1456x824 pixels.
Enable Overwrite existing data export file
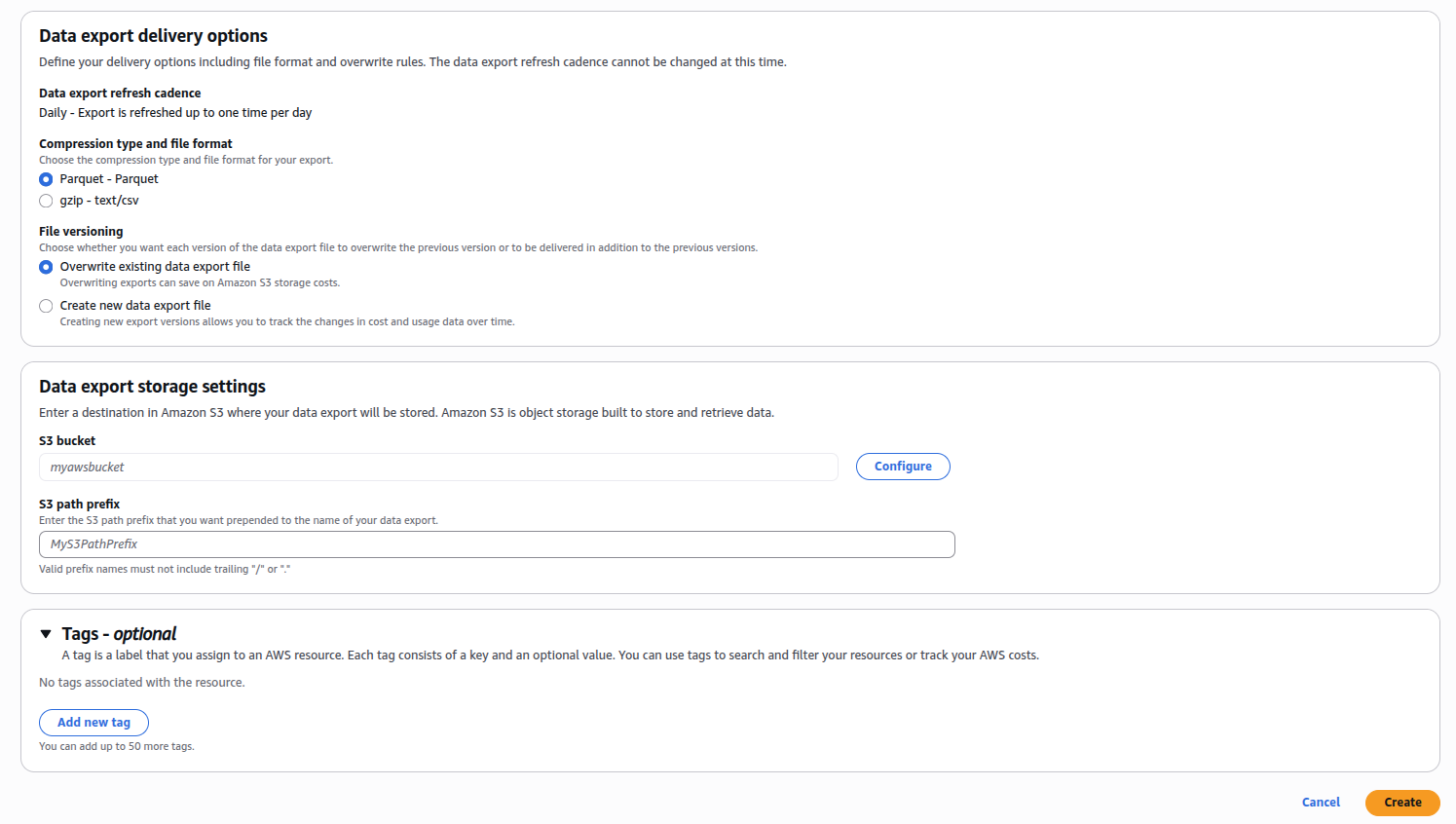pos(46,266)
